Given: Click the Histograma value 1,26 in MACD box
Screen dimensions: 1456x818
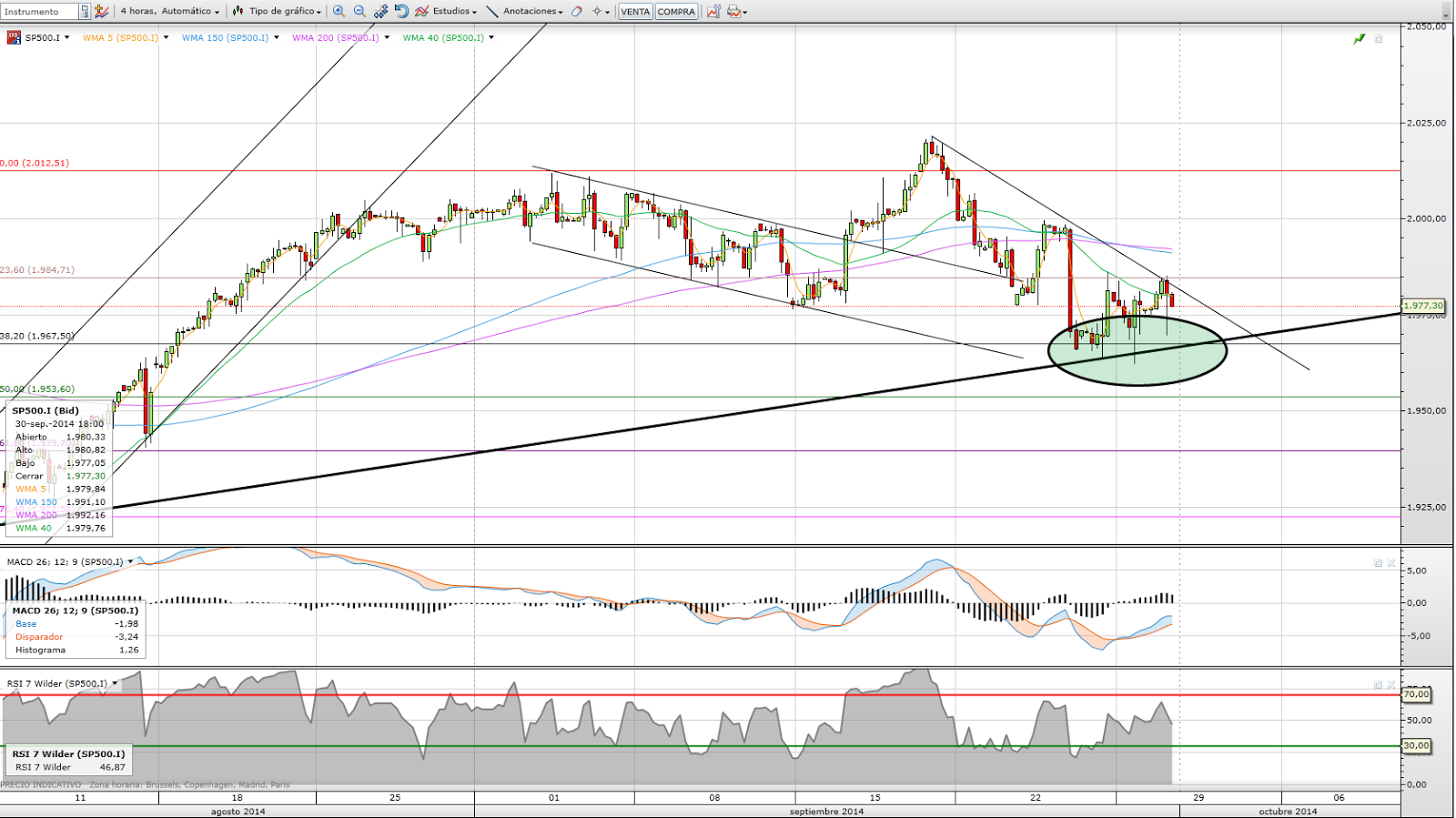Looking at the screenshot, I should tap(128, 650).
